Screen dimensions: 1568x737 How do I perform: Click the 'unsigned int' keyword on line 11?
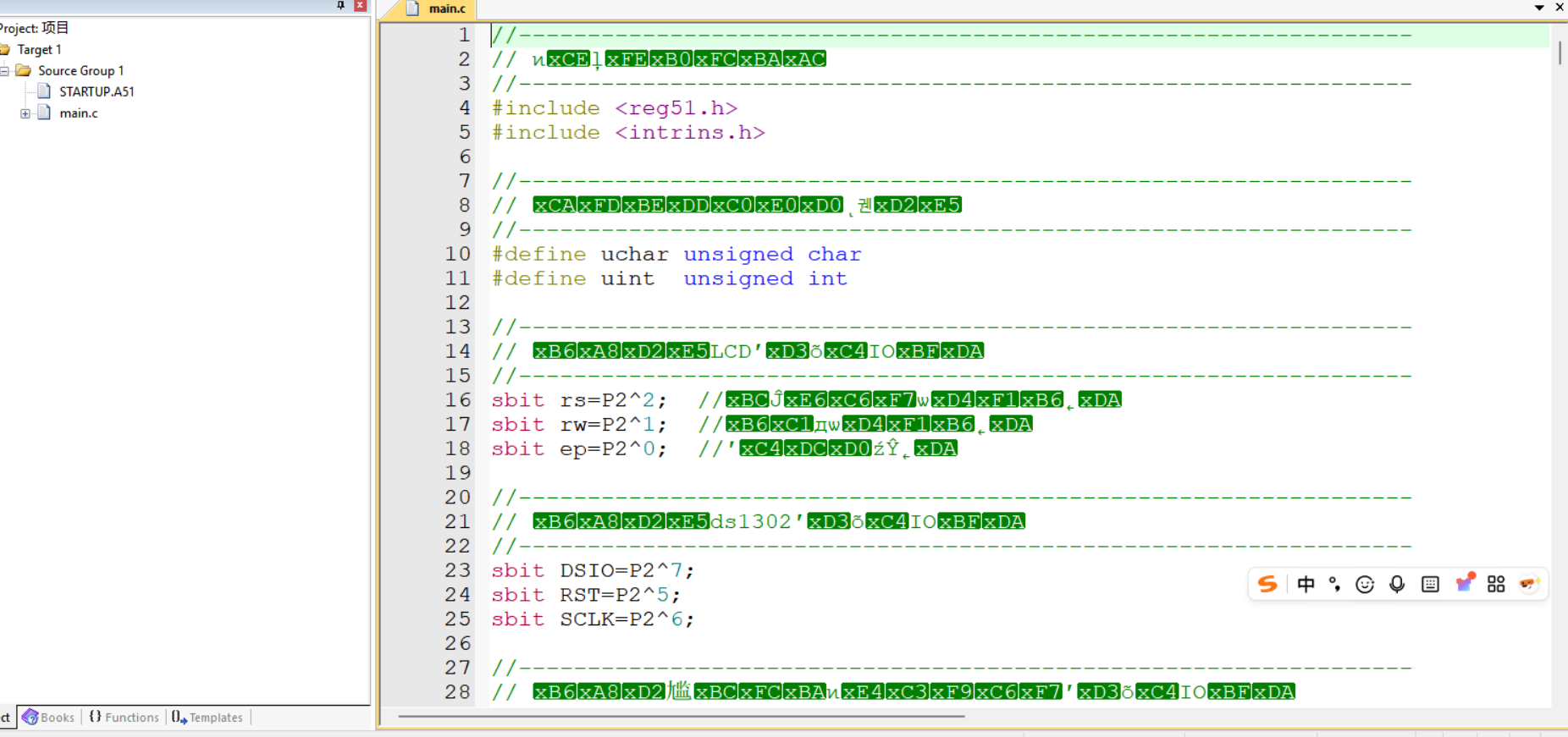[765, 279]
